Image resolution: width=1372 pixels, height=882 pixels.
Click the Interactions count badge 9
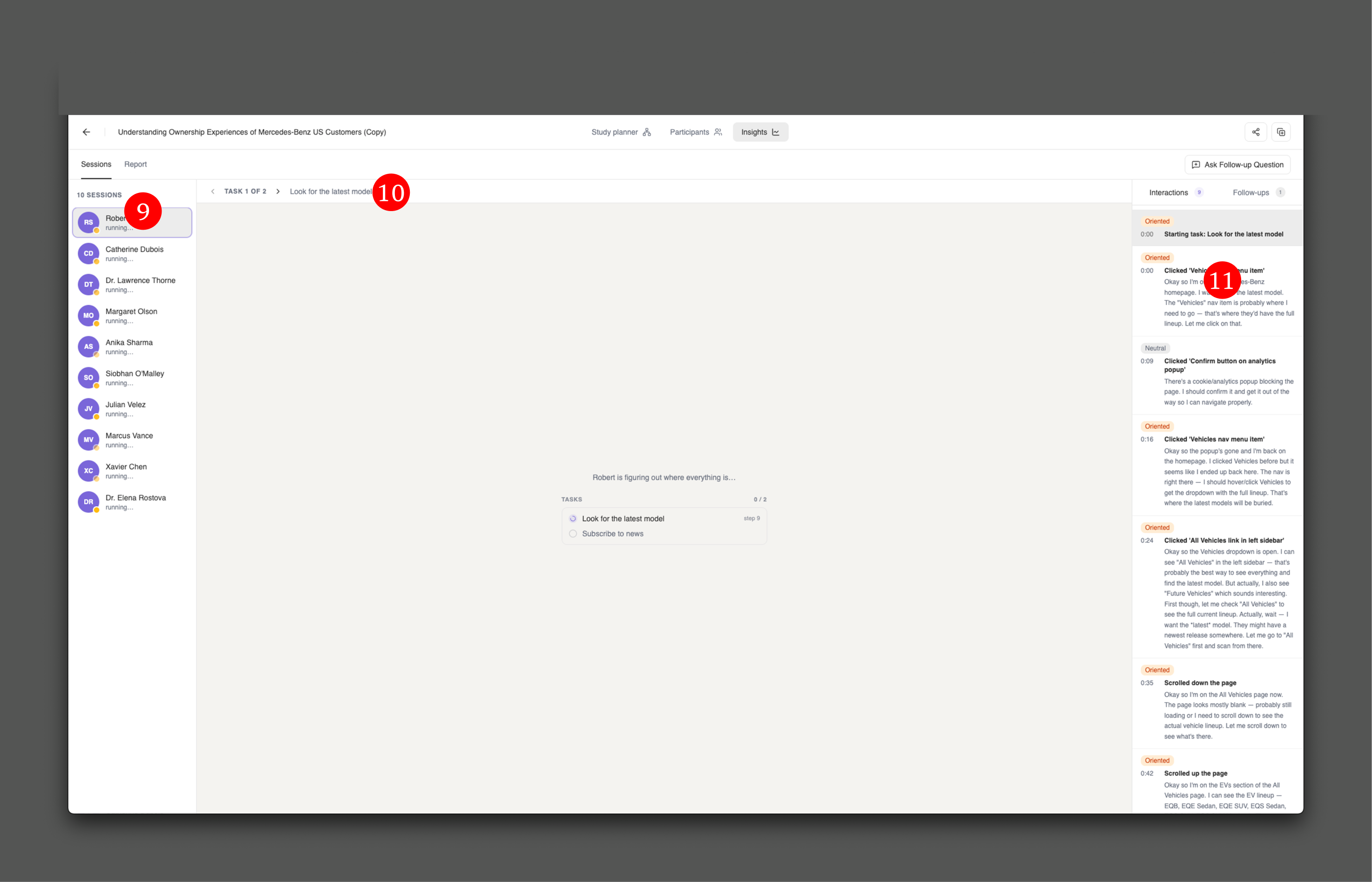click(1199, 192)
